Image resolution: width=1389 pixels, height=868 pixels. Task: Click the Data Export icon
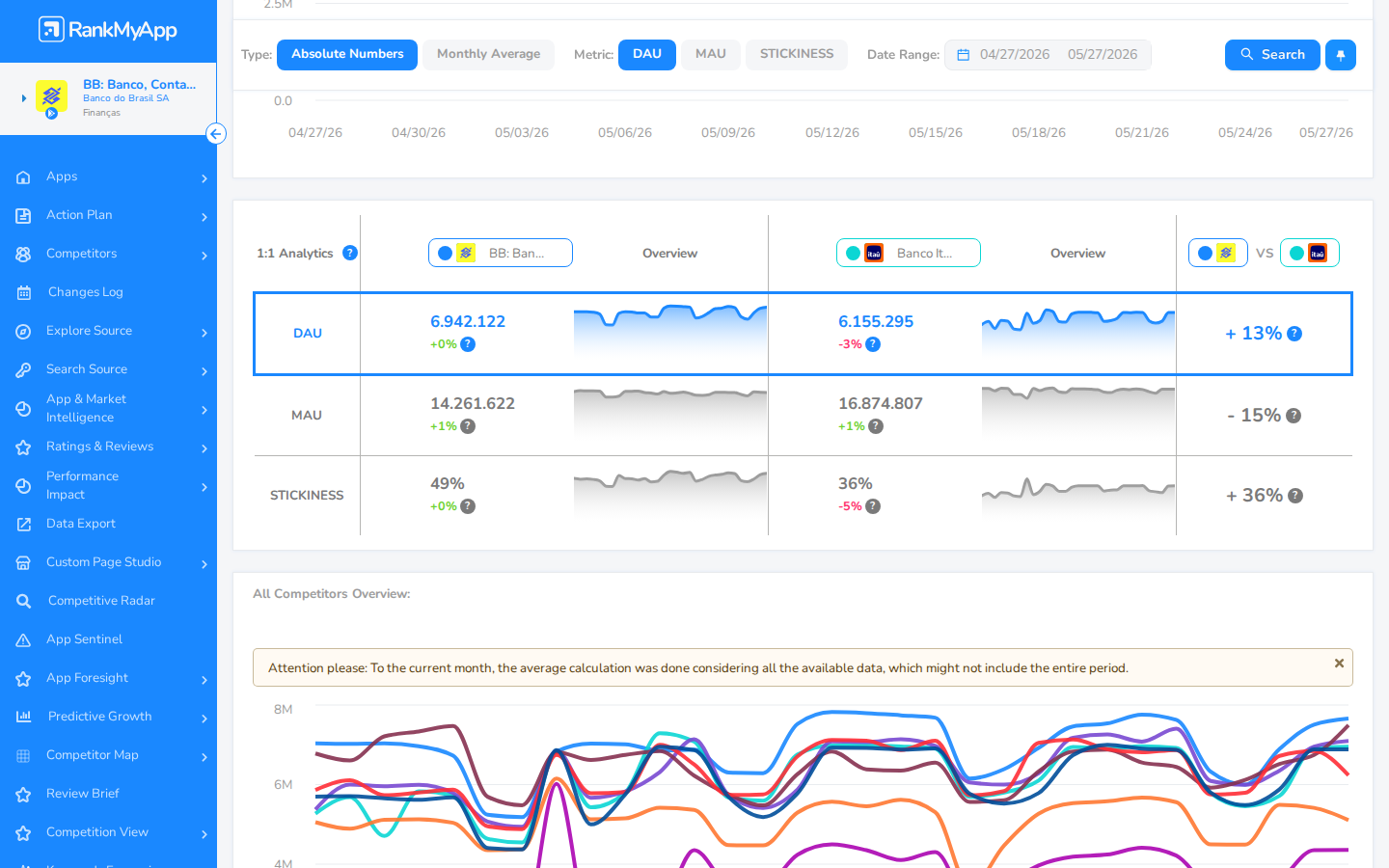(x=23, y=525)
